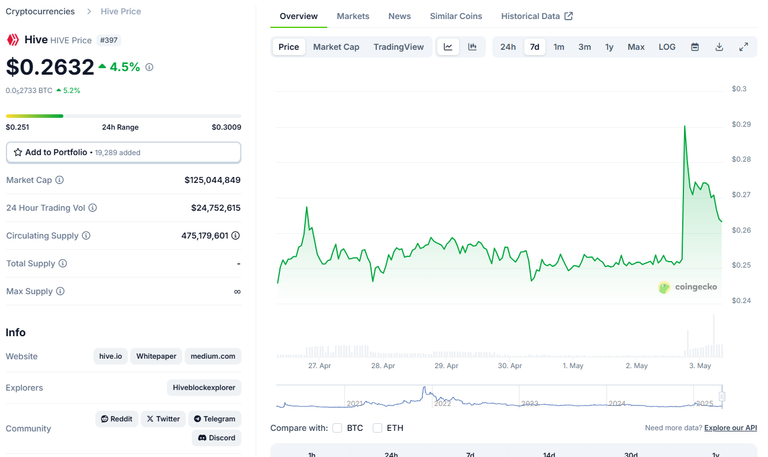Open the calendar date range picker
768x457 pixels.
click(x=695, y=47)
